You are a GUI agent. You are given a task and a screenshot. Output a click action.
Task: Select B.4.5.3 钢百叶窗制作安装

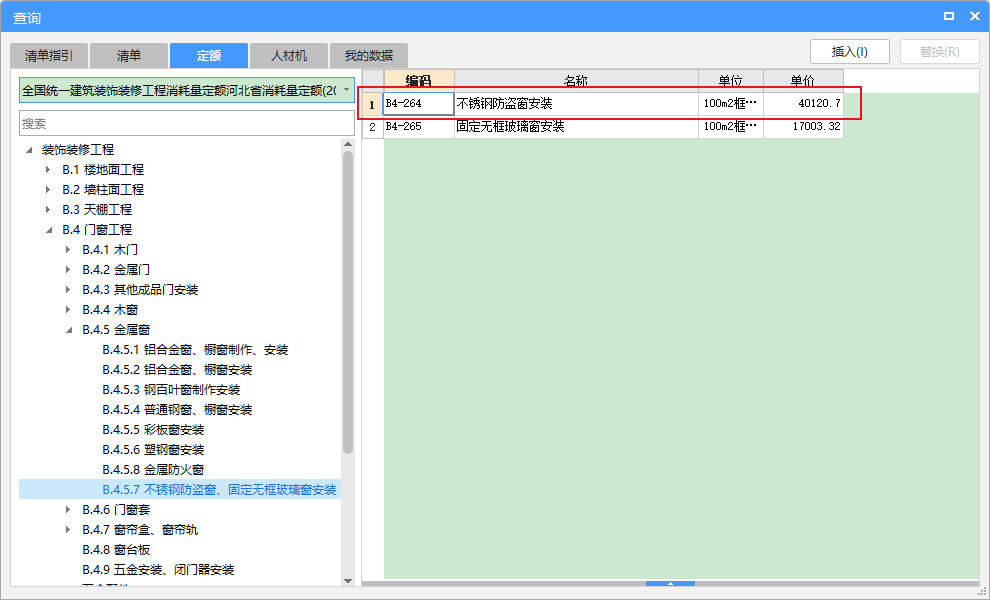click(x=171, y=390)
